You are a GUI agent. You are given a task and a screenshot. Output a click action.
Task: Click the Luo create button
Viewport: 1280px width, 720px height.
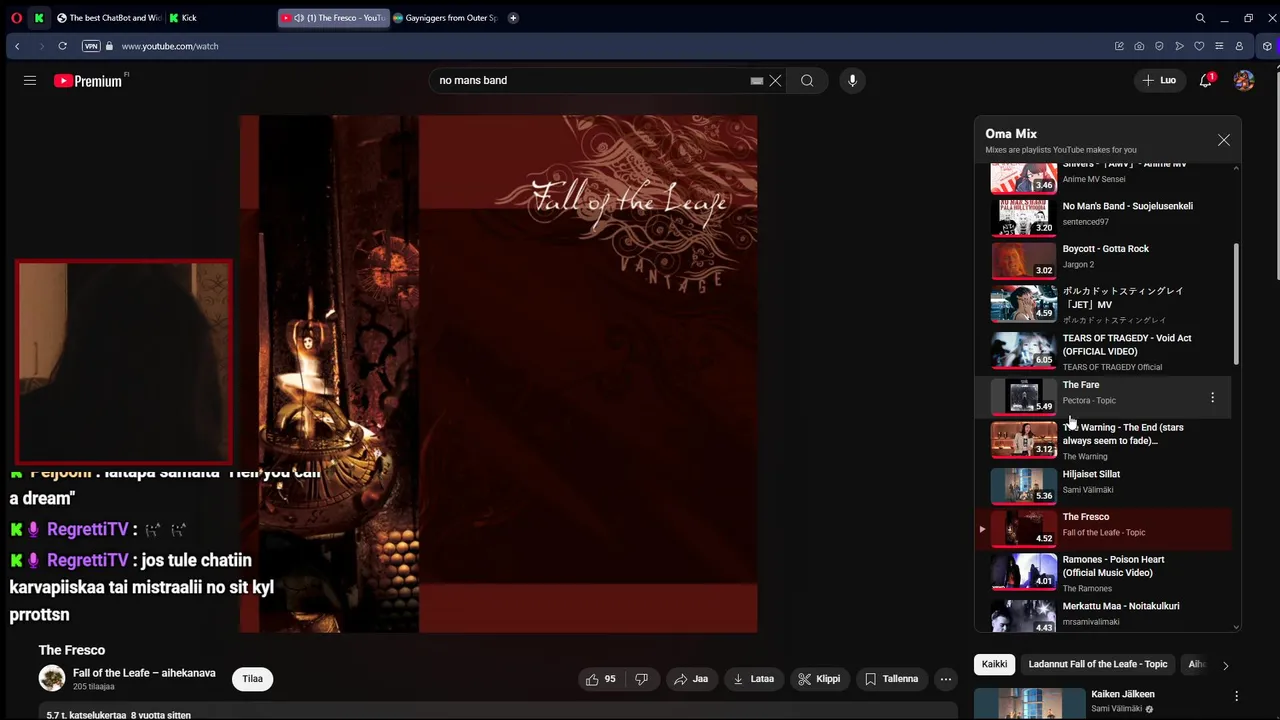point(1159,80)
